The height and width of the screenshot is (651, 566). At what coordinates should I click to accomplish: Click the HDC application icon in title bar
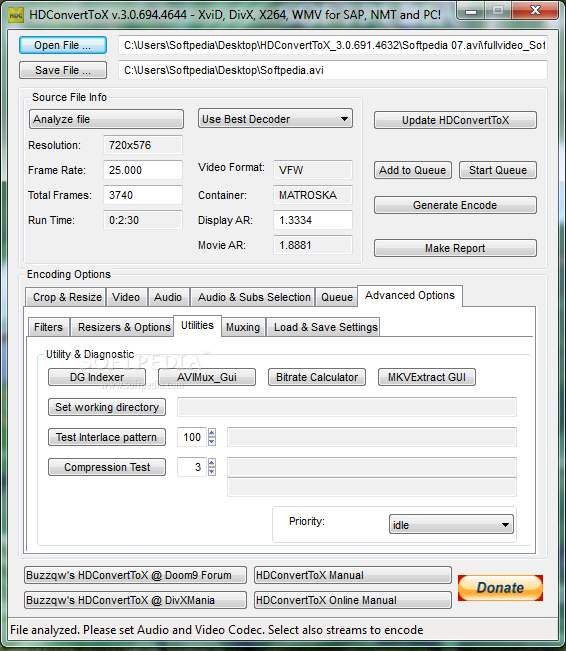[15, 15]
